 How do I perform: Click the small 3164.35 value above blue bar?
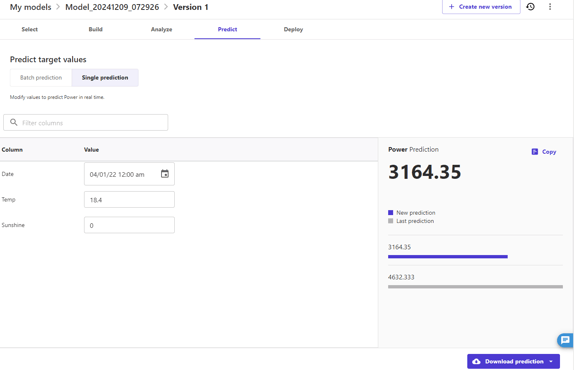(399, 247)
